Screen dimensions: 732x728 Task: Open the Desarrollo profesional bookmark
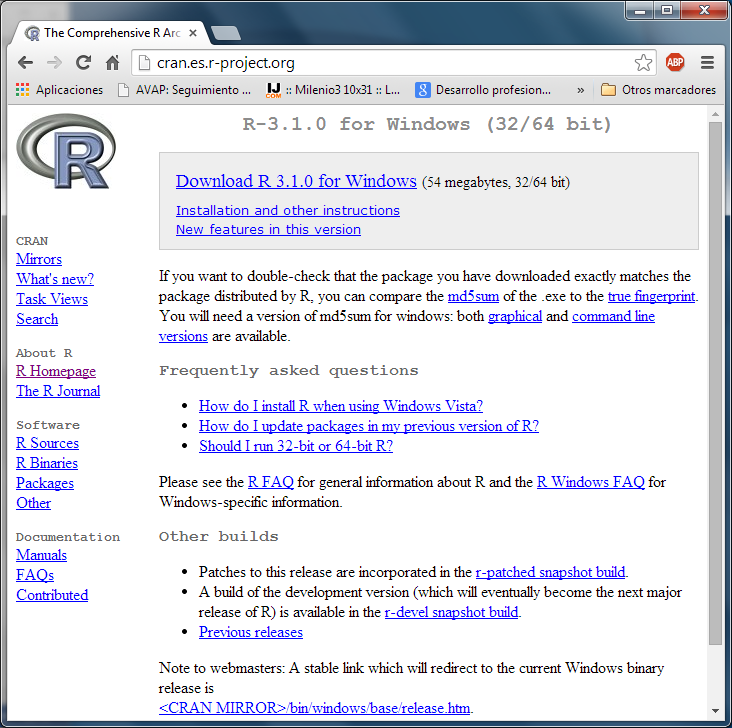(483, 90)
